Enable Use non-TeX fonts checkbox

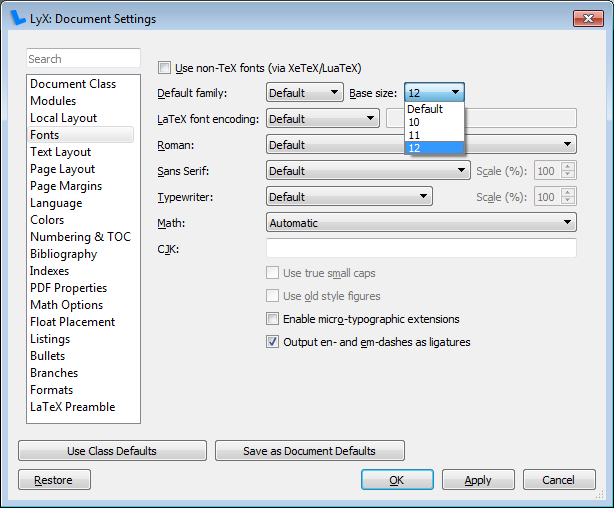pos(164,68)
